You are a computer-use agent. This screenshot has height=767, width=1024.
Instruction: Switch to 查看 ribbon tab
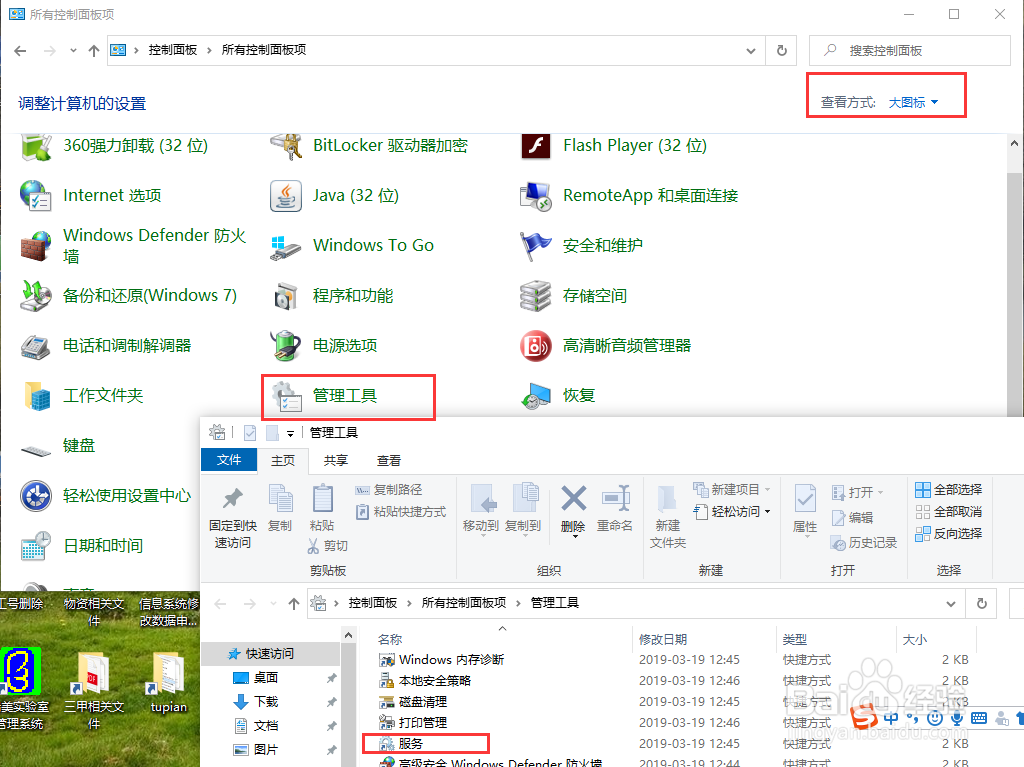(x=389, y=461)
